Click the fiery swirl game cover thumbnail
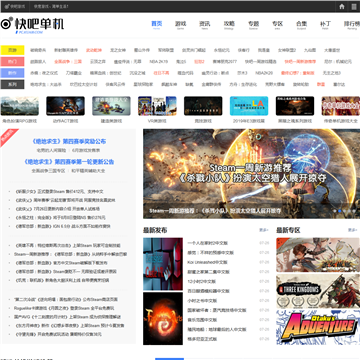This screenshot has width=360, height=360. tap(163, 319)
